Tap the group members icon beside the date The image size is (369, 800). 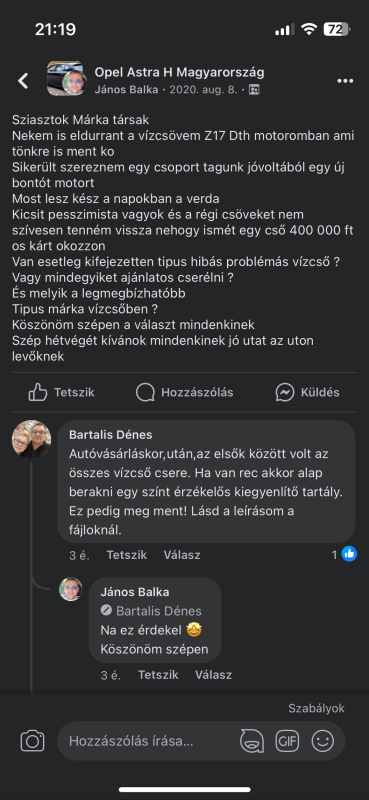point(254,90)
